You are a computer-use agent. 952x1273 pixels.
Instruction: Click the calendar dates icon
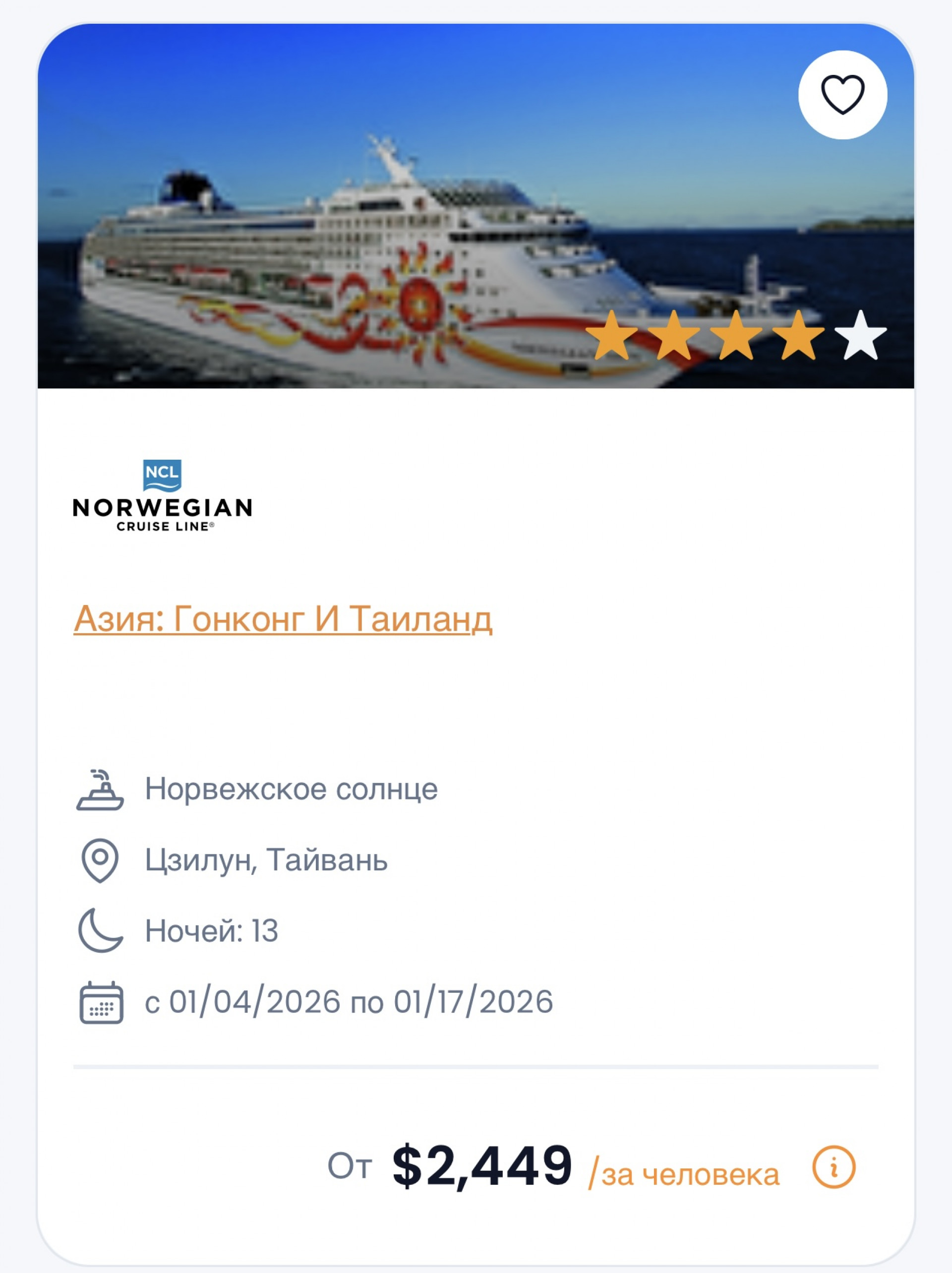pos(101,1003)
